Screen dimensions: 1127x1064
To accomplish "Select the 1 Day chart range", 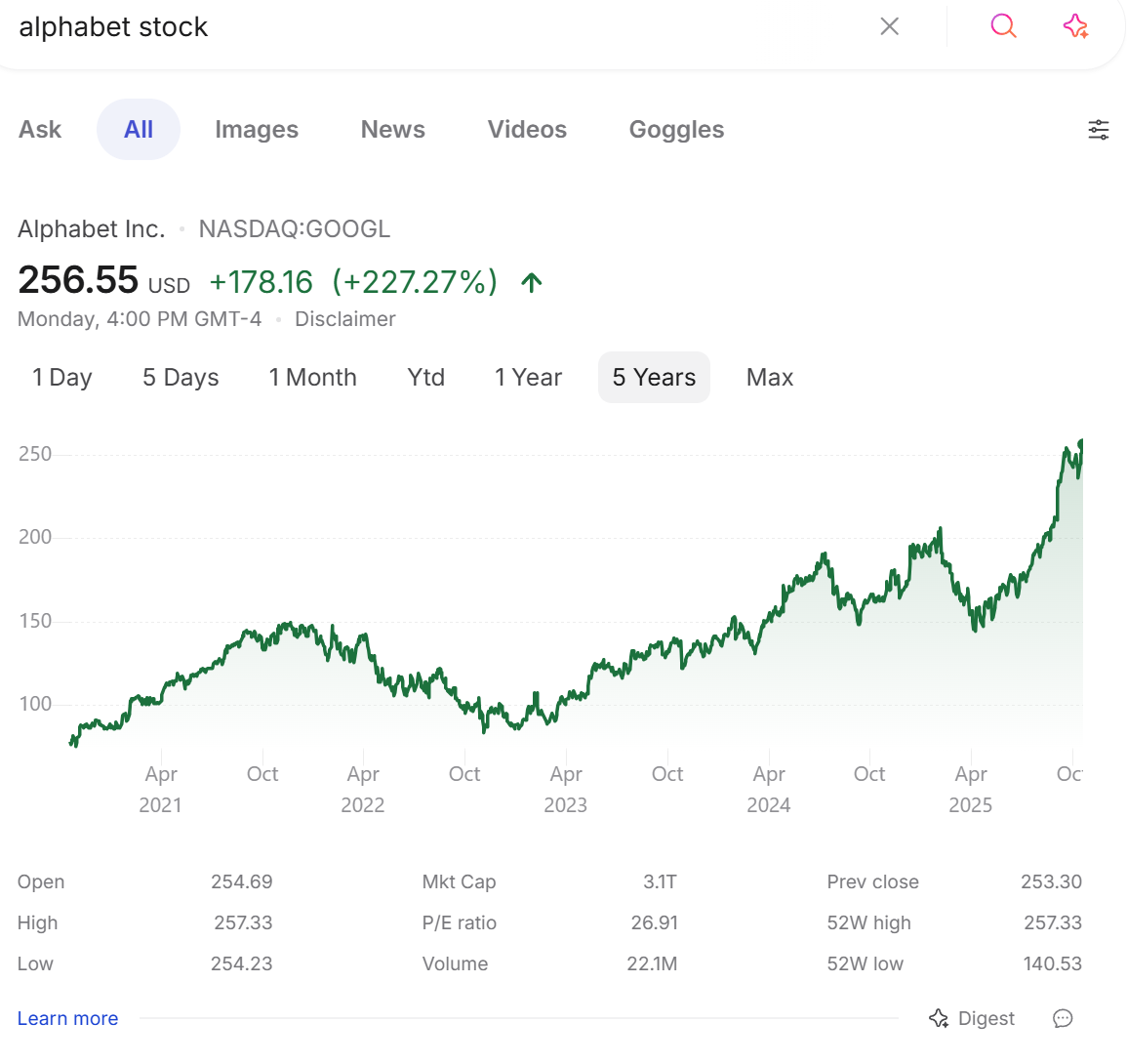I will click(62, 378).
